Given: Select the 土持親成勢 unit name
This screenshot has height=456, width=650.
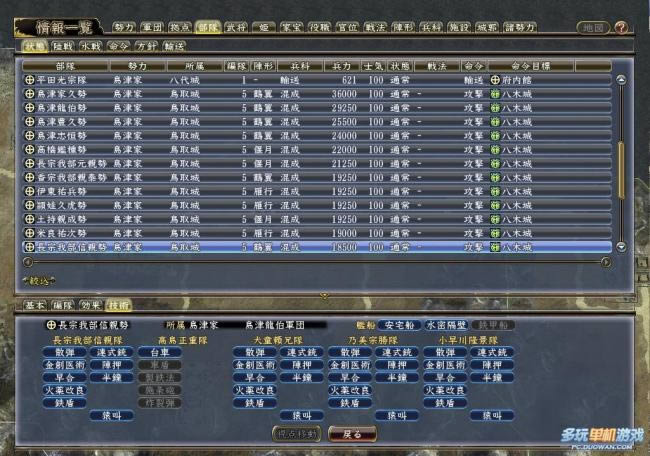Looking at the screenshot, I should click(62, 219).
